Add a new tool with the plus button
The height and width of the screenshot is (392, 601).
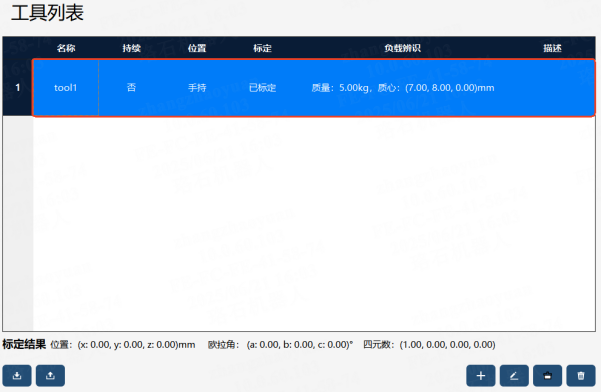coord(481,376)
